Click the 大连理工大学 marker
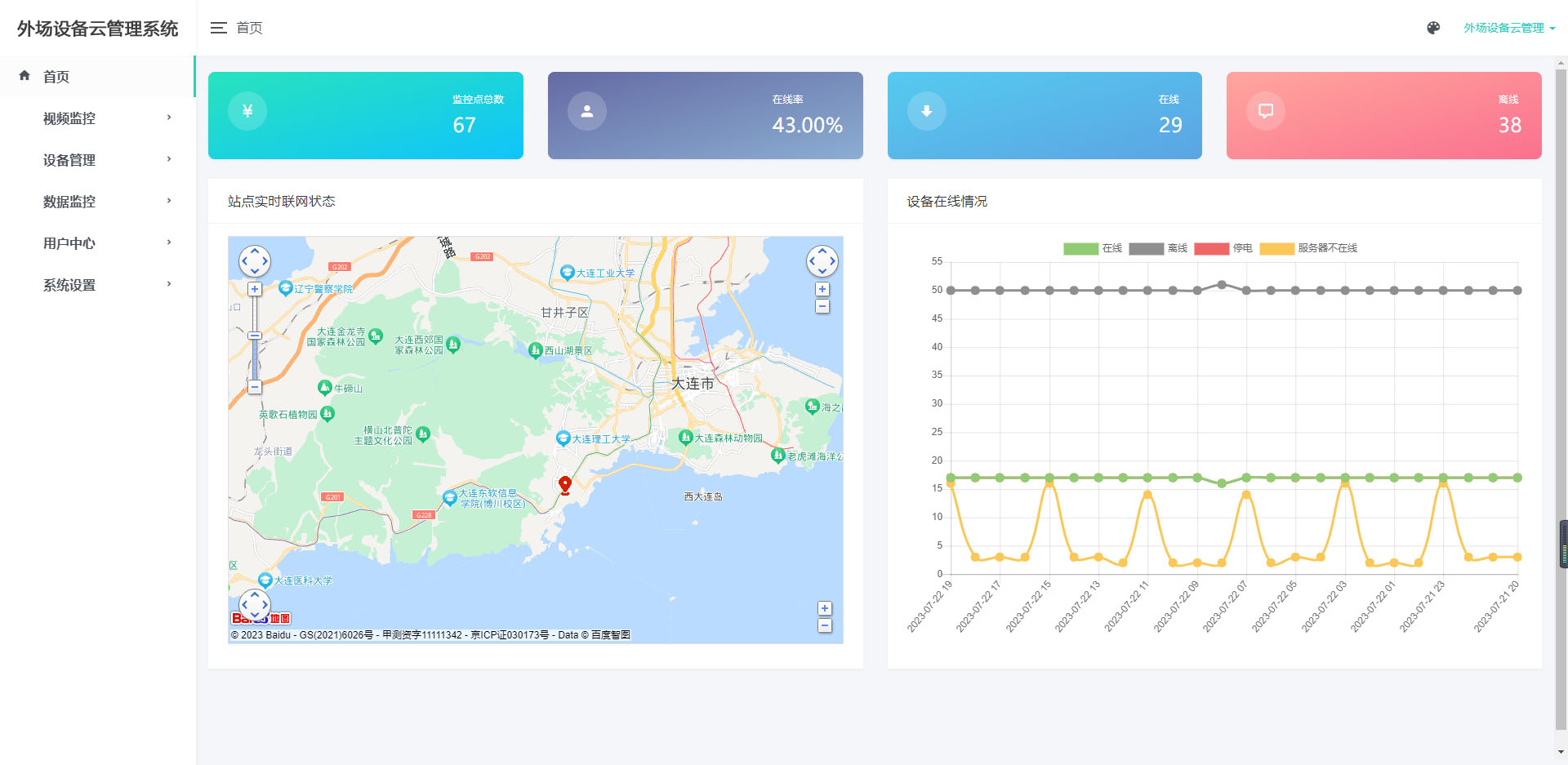The height and width of the screenshot is (765, 1568). [x=563, y=438]
